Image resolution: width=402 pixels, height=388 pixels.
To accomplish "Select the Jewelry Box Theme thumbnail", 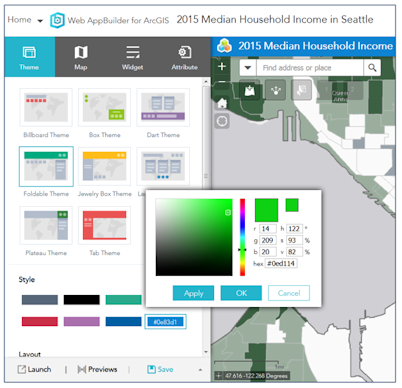I will pyautogui.click(x=104, y=166).
